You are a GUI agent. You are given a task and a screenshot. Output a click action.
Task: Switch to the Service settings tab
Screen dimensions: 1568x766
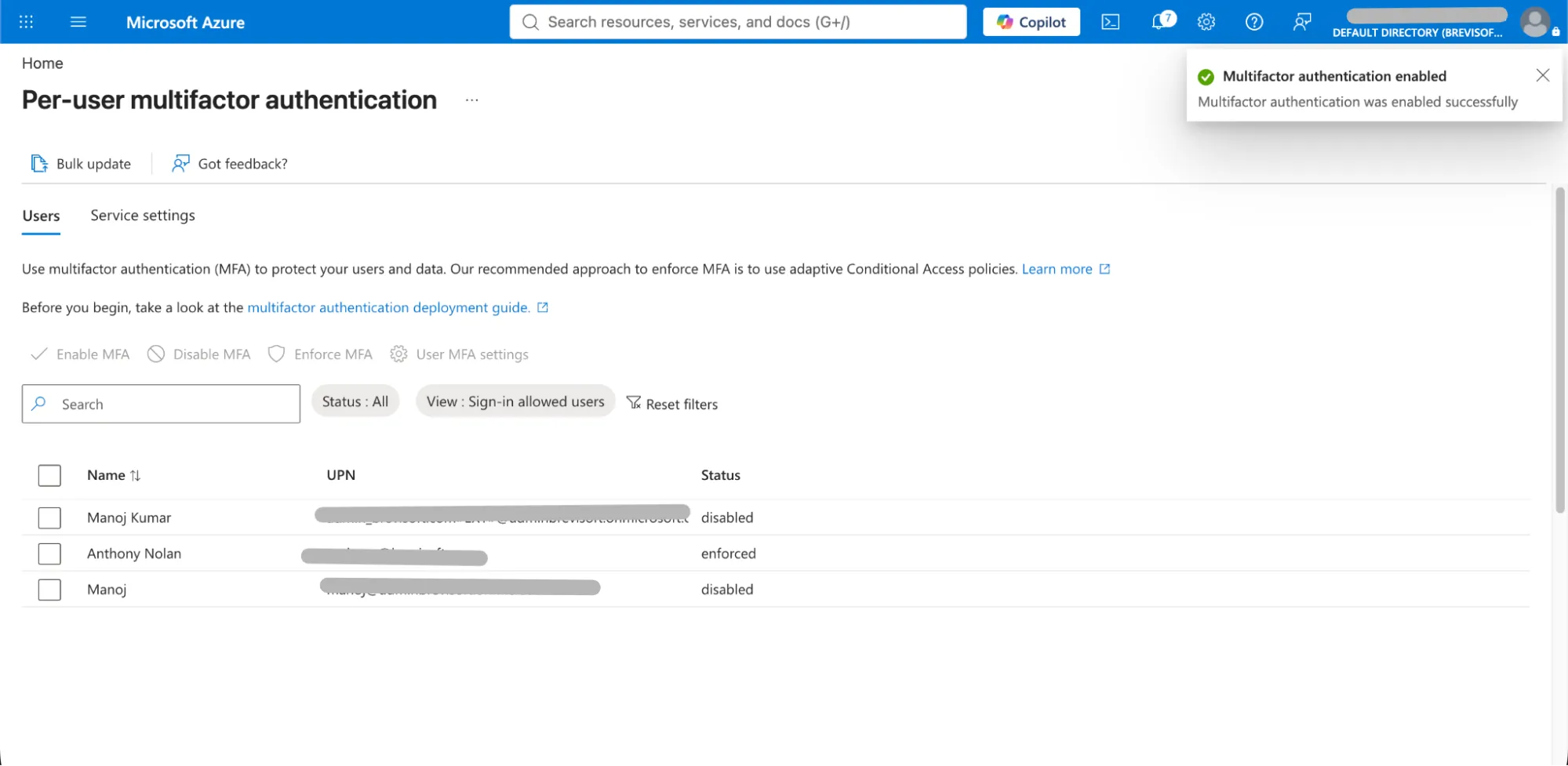click(143, 216)
